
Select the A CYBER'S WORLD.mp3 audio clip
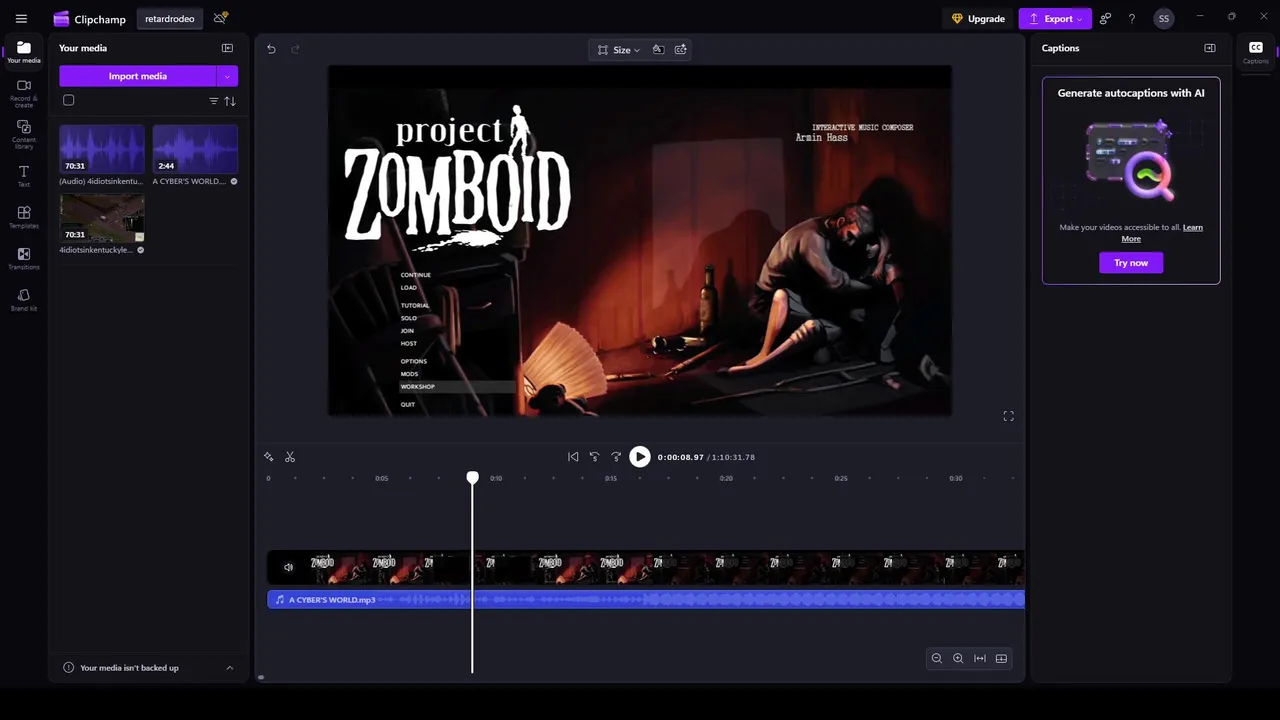pos(646,600)
